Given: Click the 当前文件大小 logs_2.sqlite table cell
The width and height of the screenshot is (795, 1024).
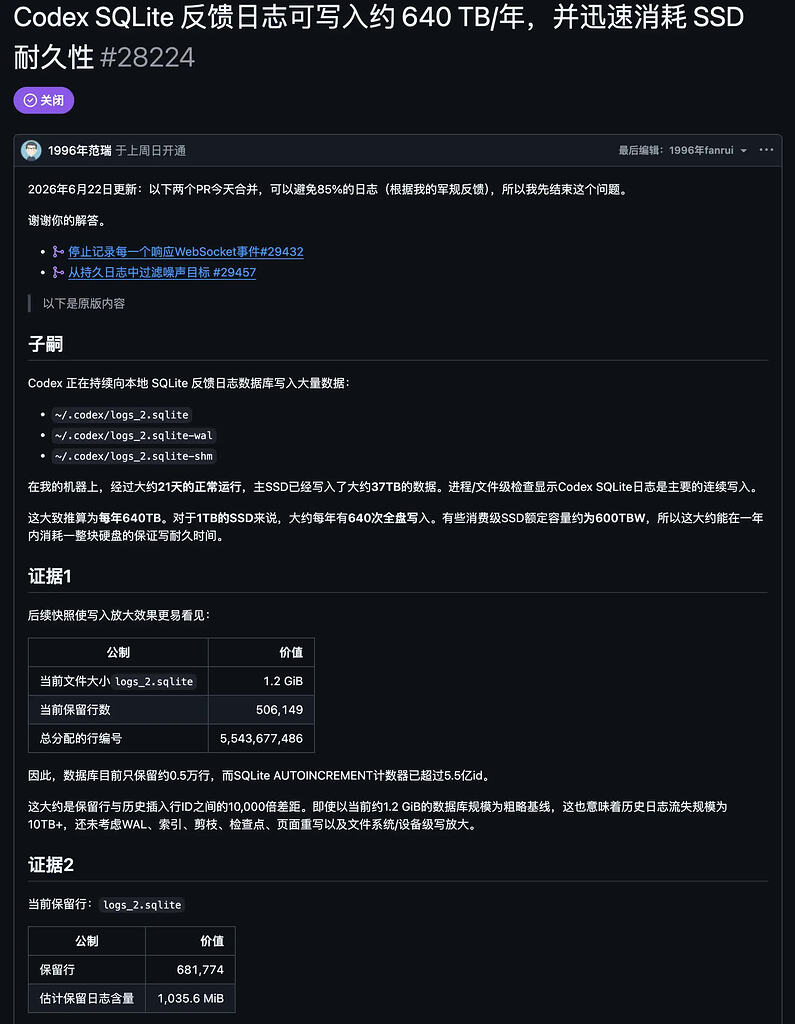Looking at the screenshot, I should pos(118,681).
